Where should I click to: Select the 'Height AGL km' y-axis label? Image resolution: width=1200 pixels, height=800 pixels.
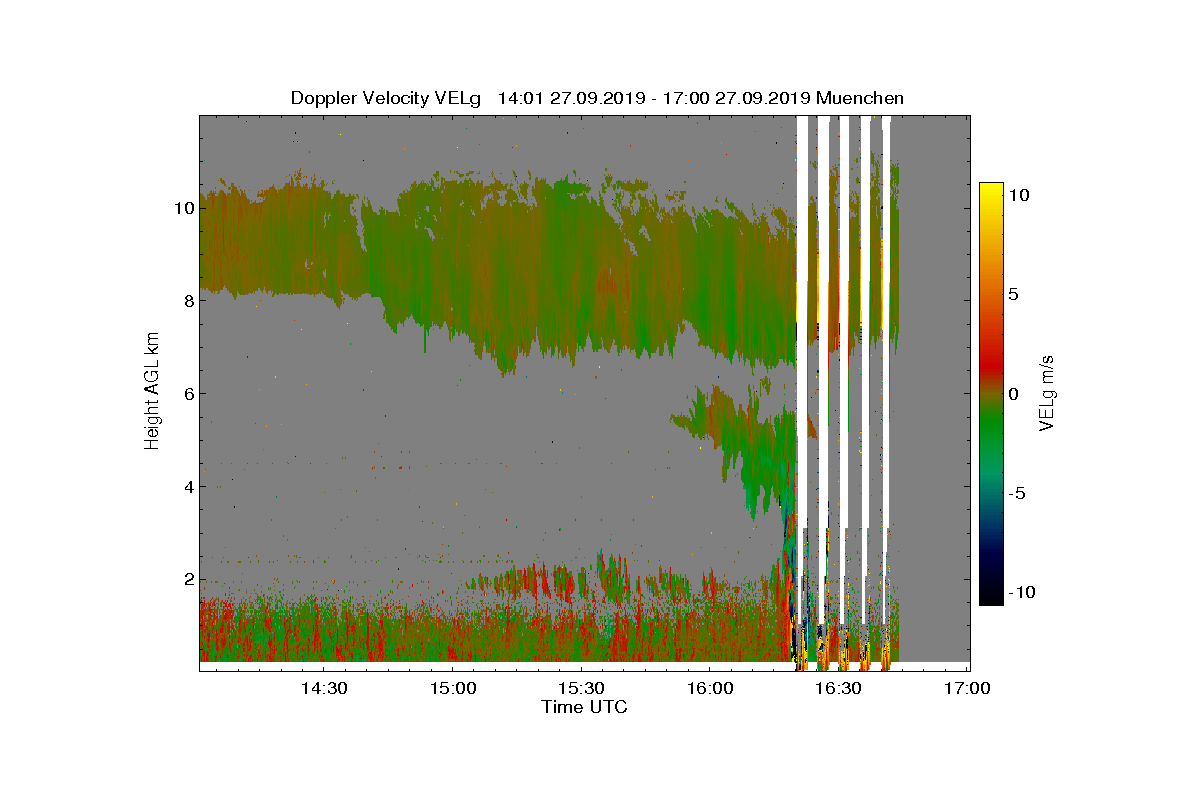click(153, 392)
